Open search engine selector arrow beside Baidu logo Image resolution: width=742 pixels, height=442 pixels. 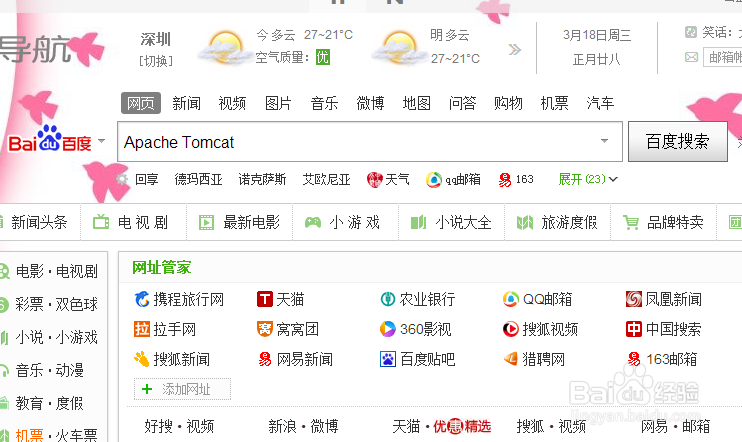pyautogui.click(x=101, y=141)
